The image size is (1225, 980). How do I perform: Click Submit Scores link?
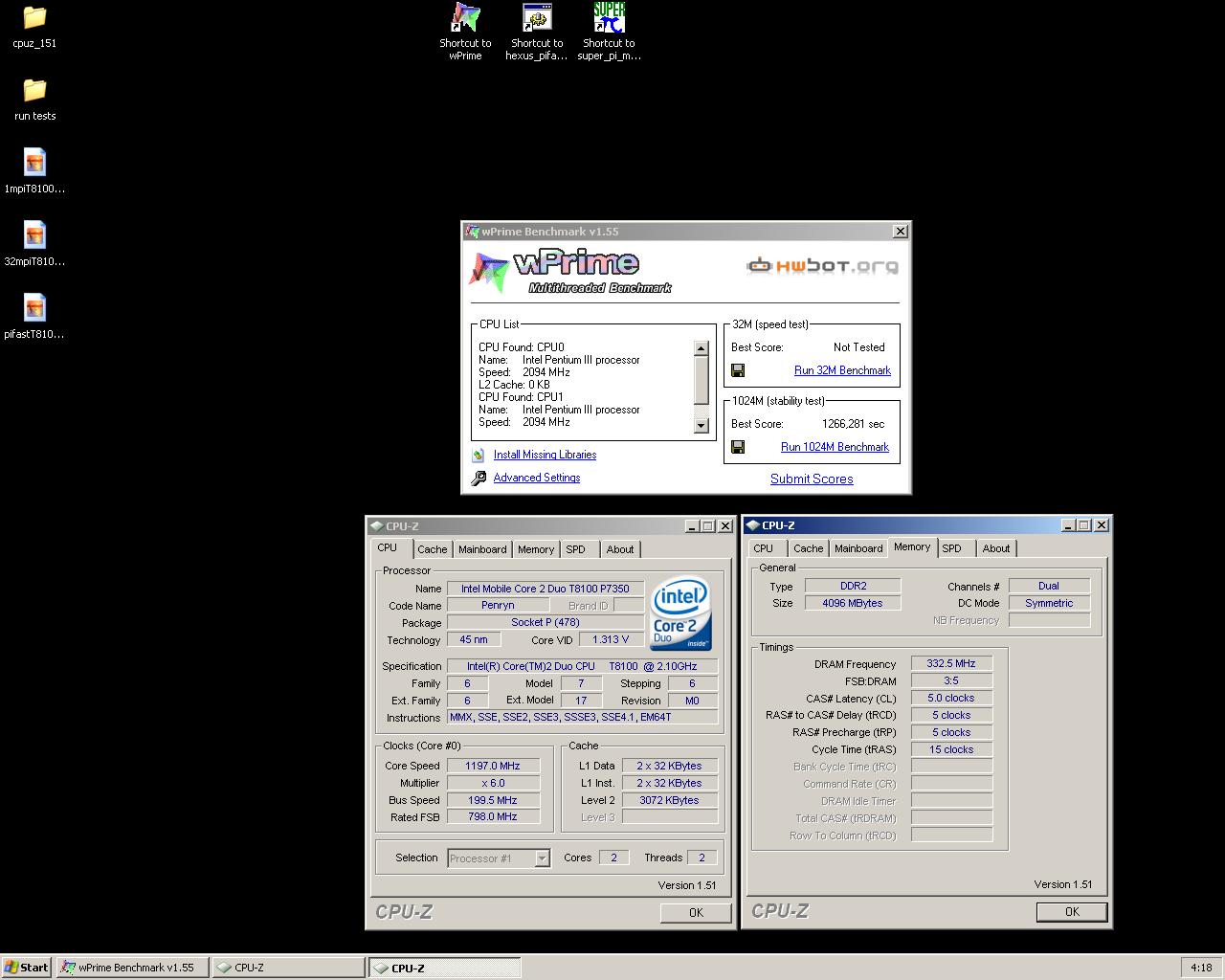coord(812,479)
